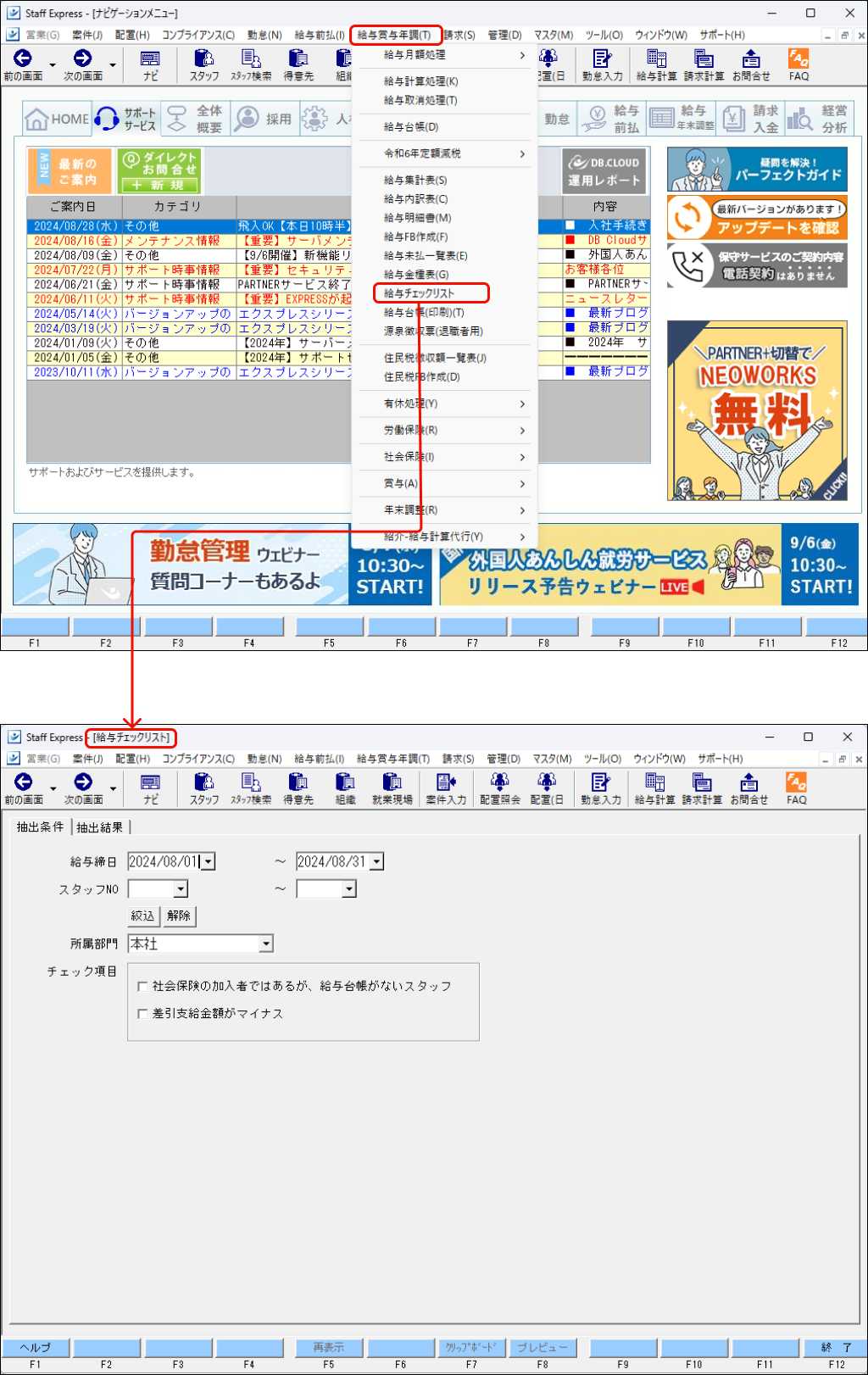The height and width of the screenshot is (1375, 868).
Task: Click 終了 F12 button in 給与チェックリスト window
Action: (835, 1348)
